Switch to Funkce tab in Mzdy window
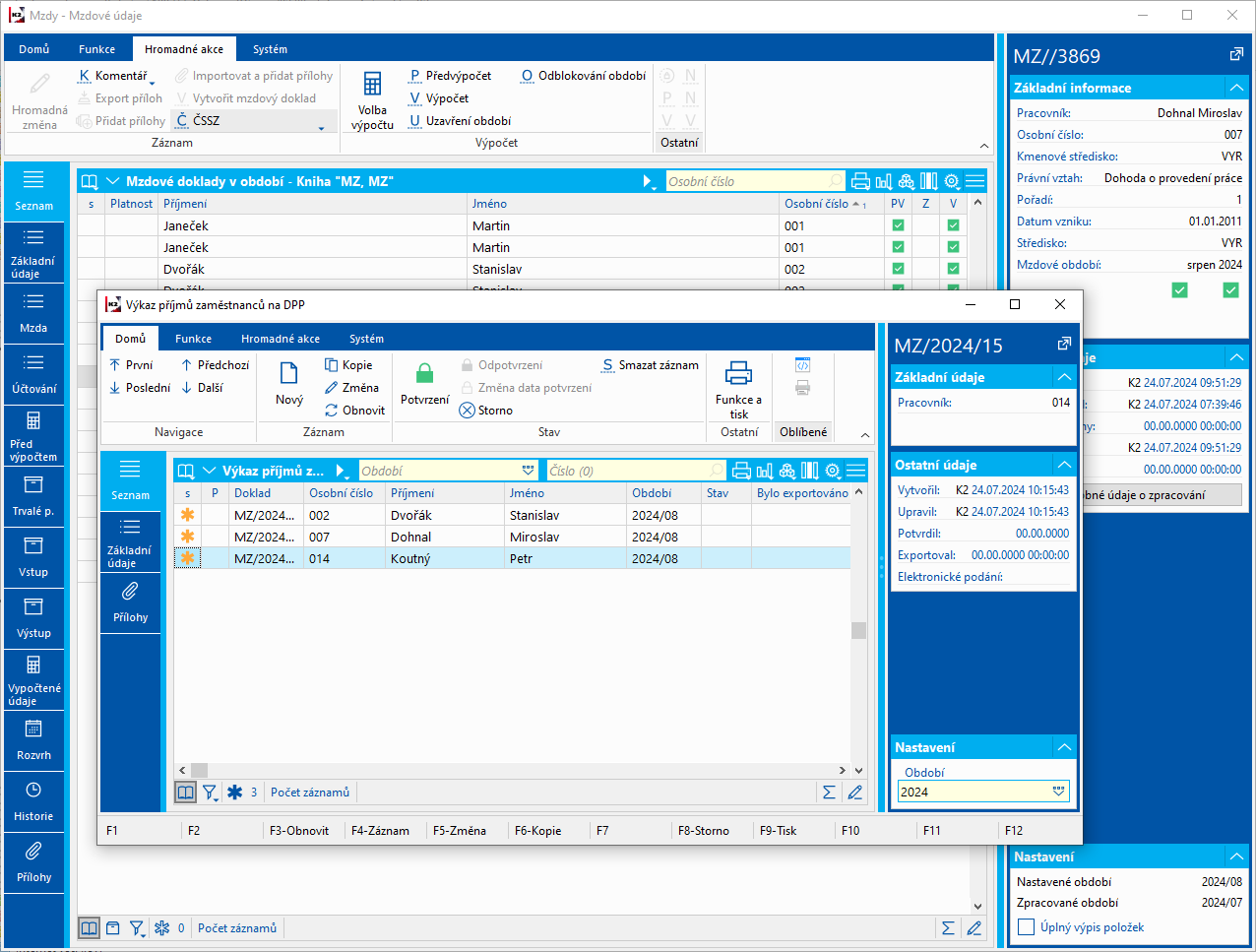This screenshot has height=952, width=1256. [x=96, y=49]
